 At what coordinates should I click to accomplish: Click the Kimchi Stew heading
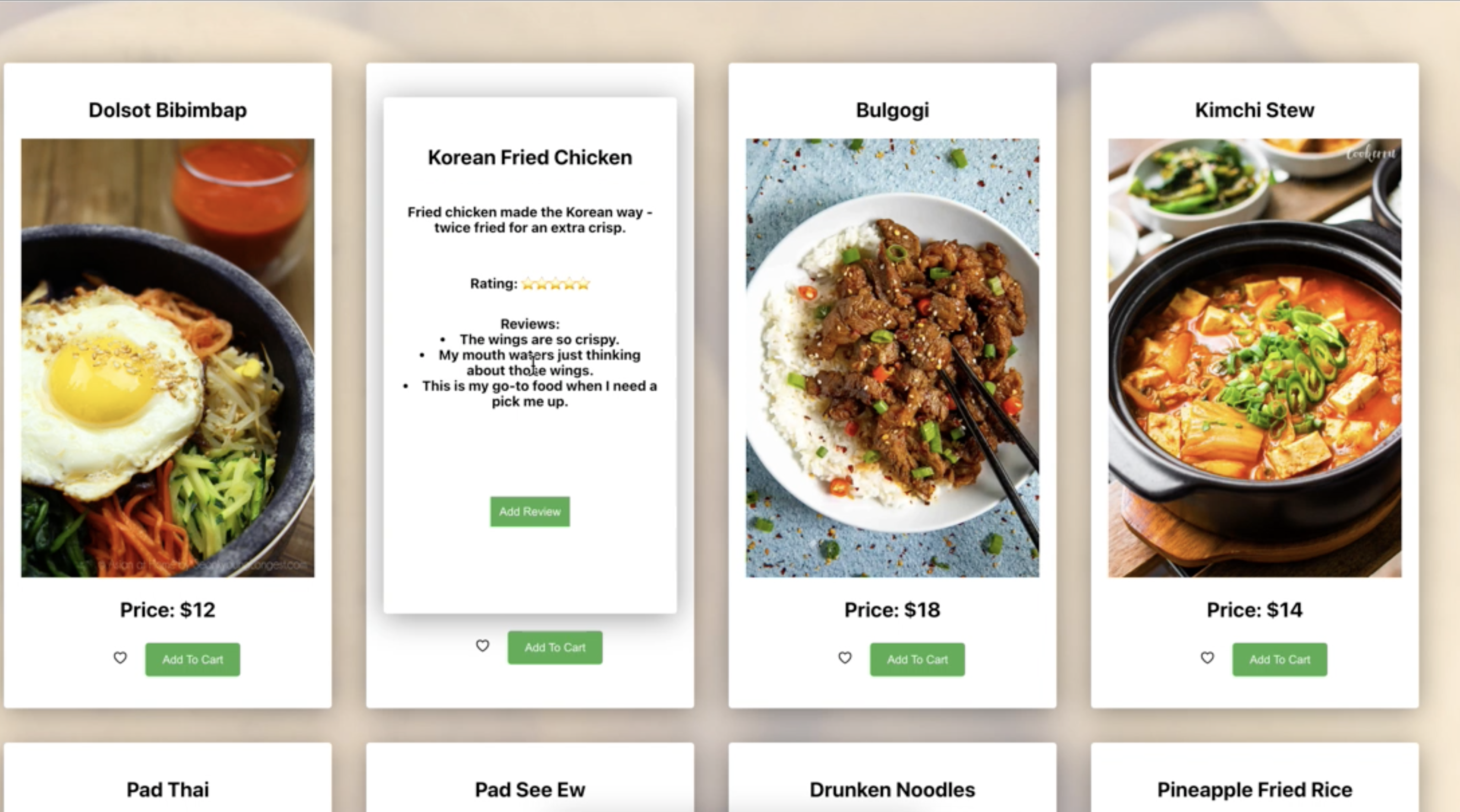coord(1255,110)
